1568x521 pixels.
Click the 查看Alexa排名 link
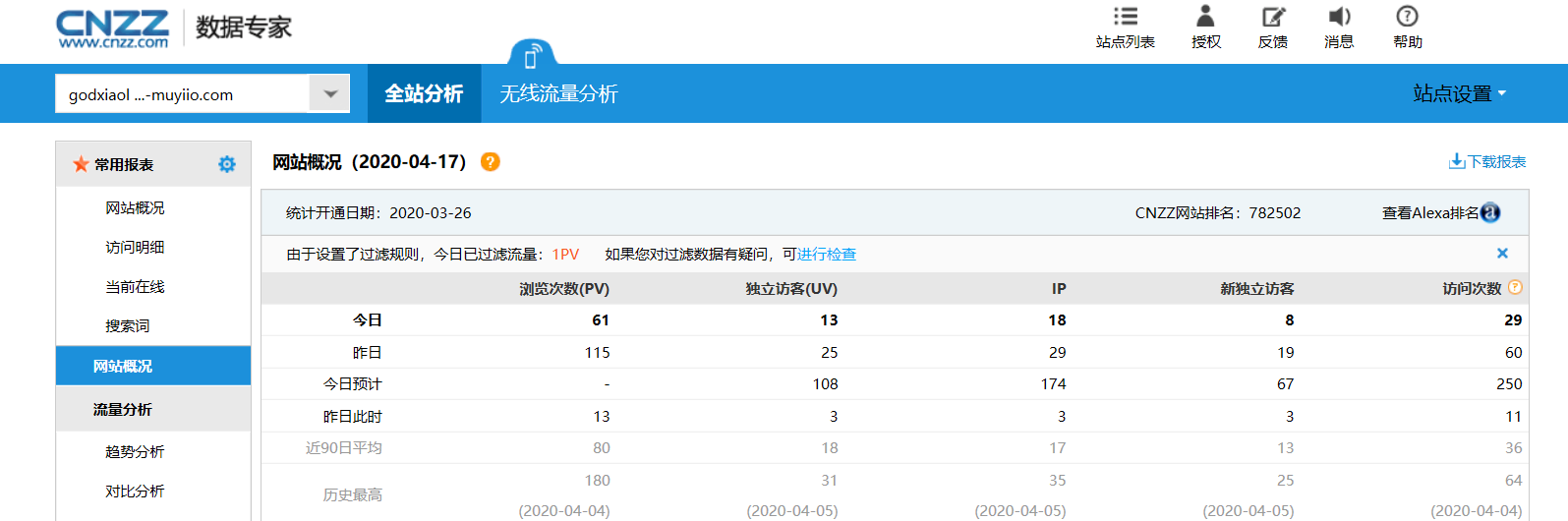[x=1430, y=212]
